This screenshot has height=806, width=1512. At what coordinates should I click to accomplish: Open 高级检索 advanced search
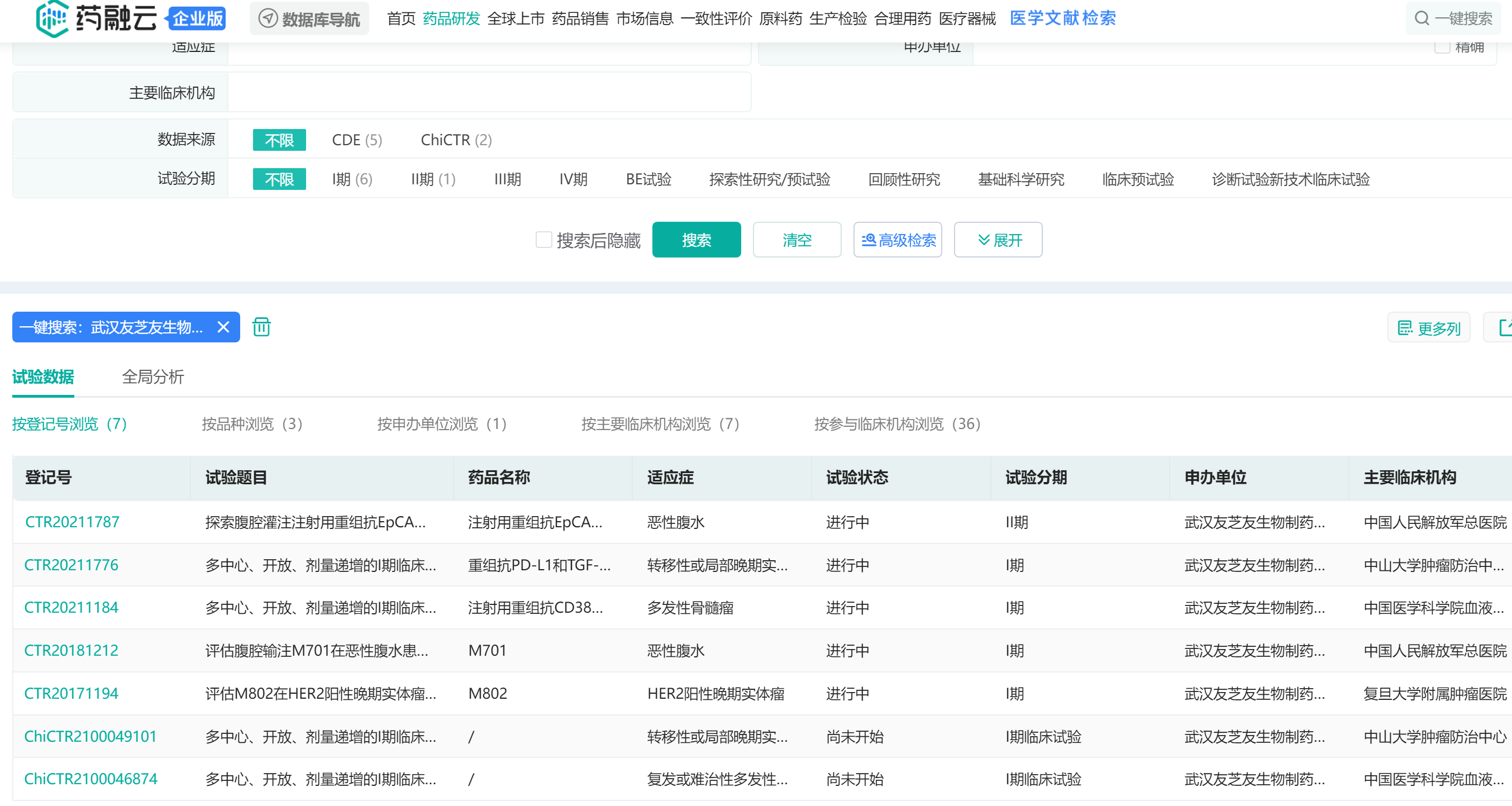898,240
